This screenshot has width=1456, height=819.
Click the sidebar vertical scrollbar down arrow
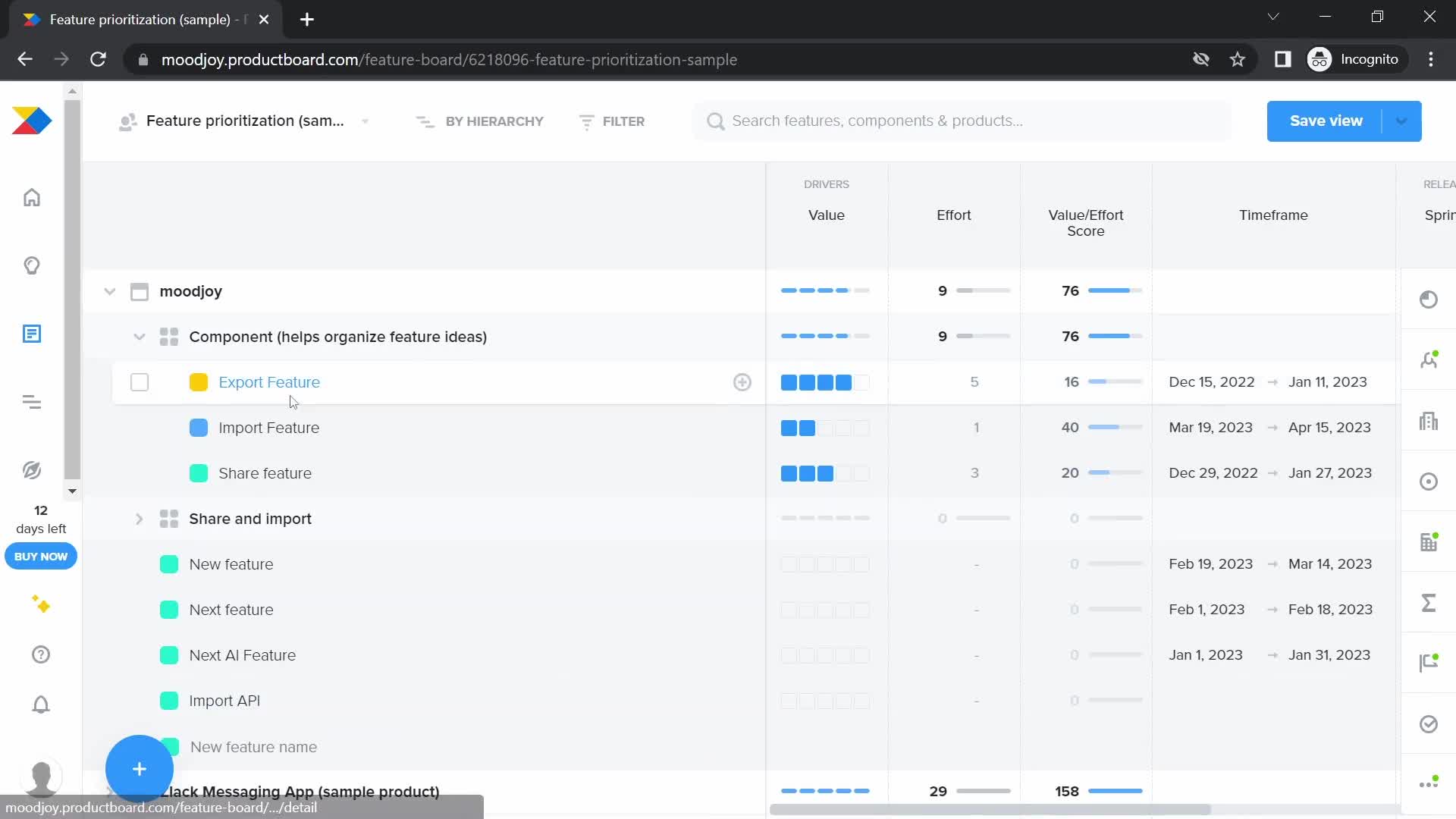click(72, 491)
